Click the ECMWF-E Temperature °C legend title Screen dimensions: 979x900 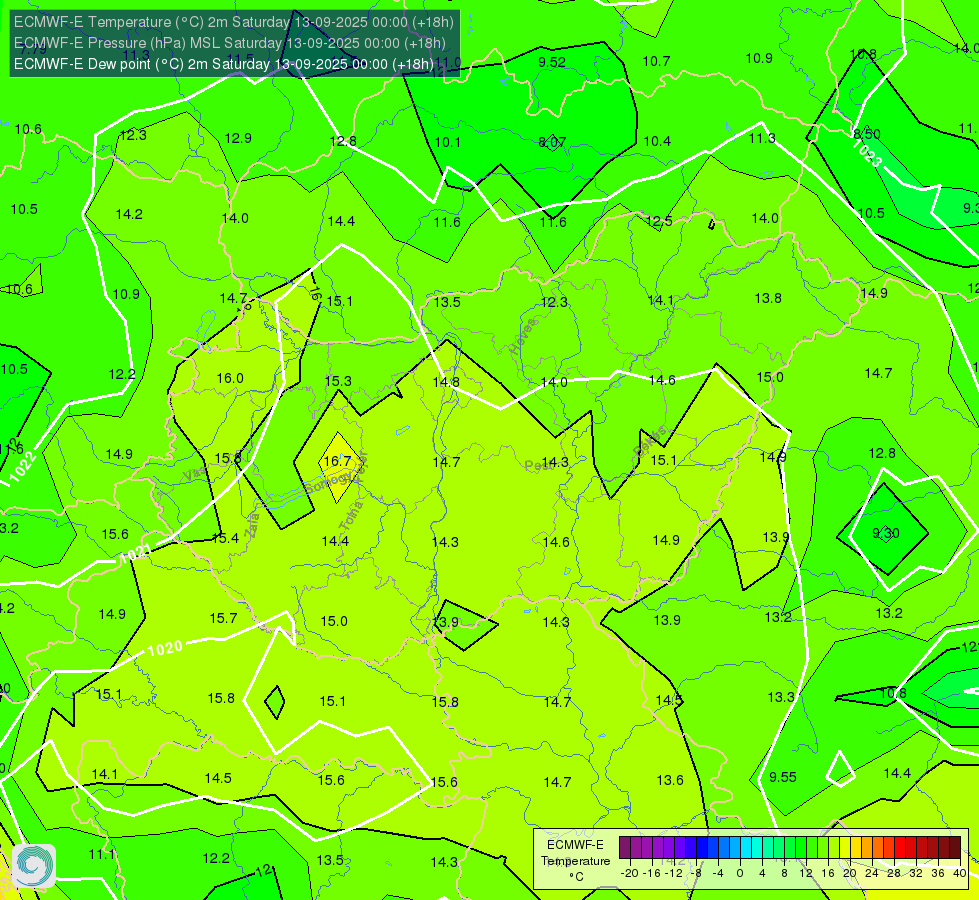(x=575, y=861)
